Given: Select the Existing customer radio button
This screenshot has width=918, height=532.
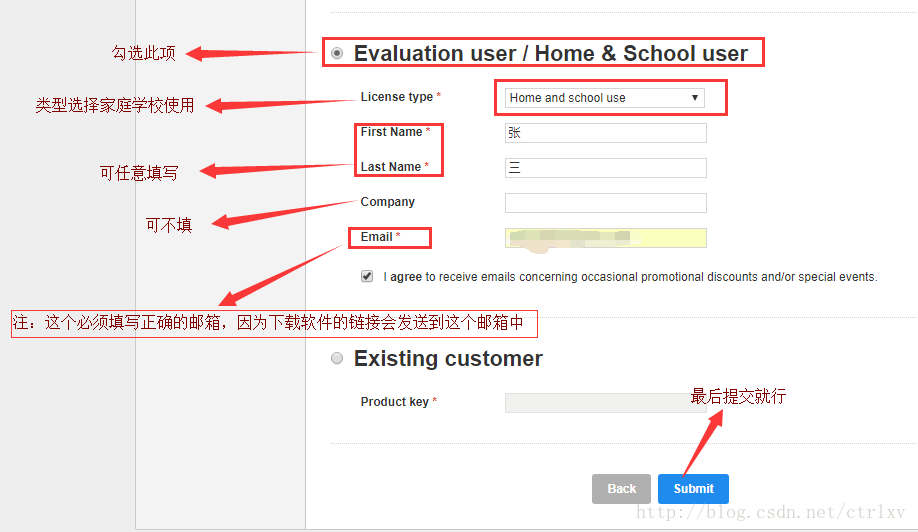Looking at the screenshot, I should tap(337, 358).
